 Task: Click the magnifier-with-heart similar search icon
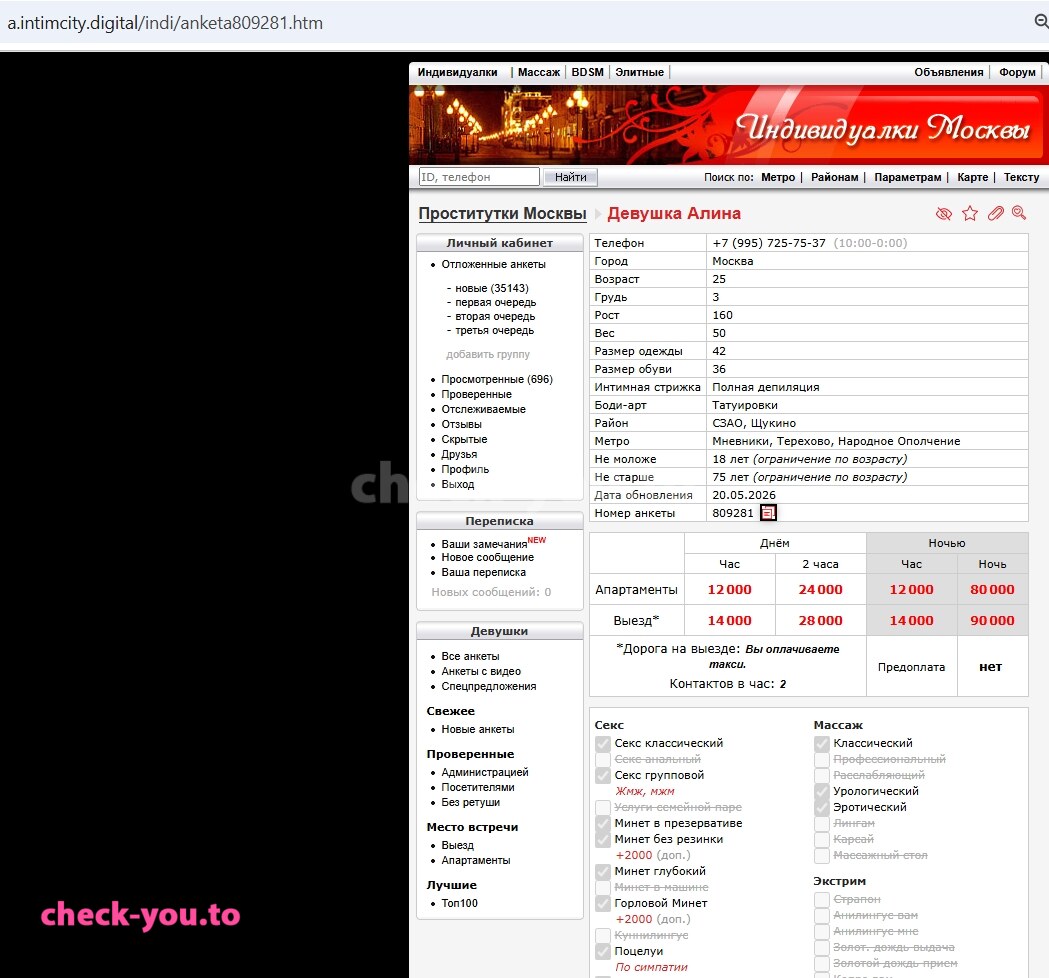point(1019,213)
